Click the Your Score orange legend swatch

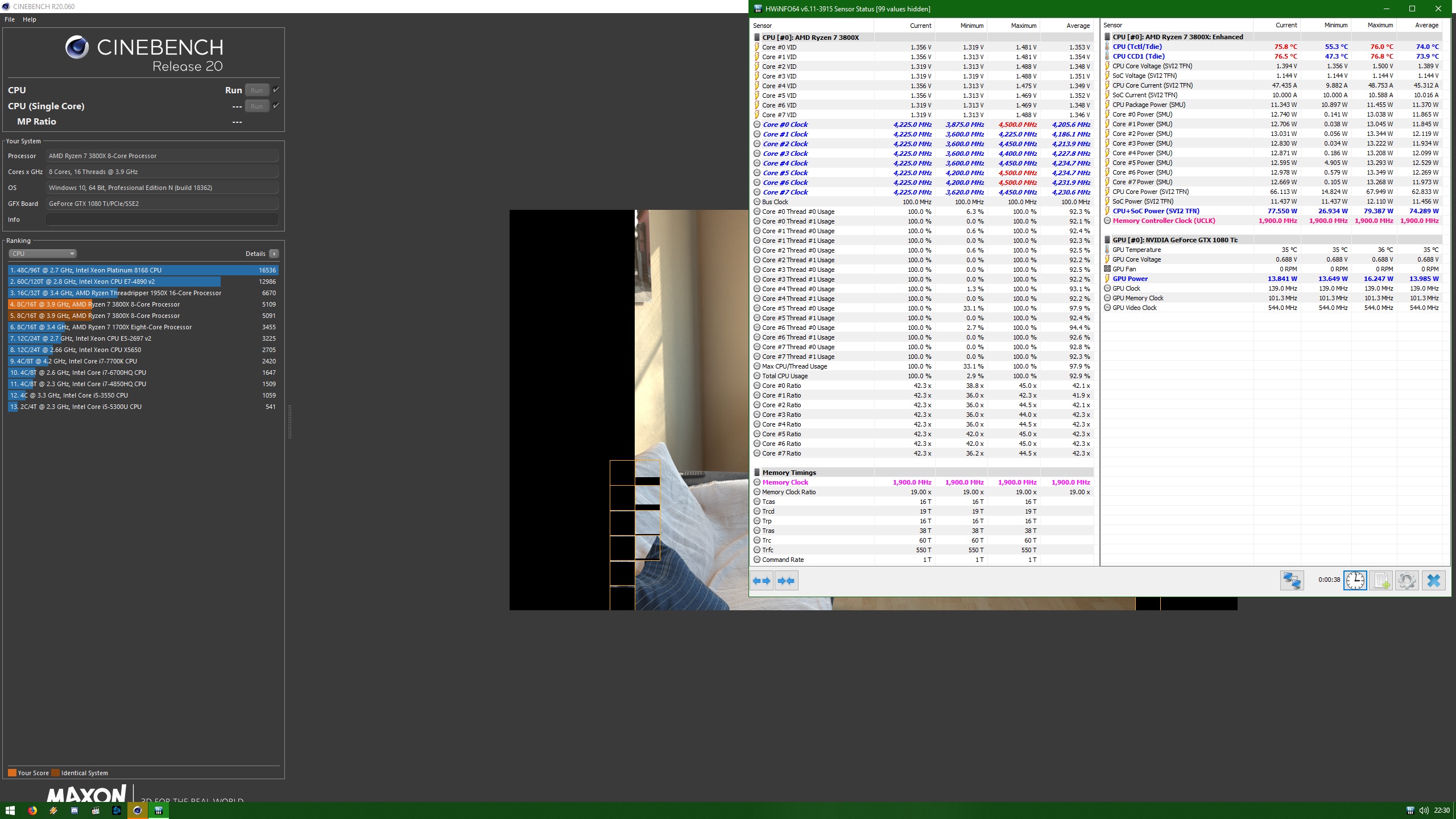click(12, 773)
